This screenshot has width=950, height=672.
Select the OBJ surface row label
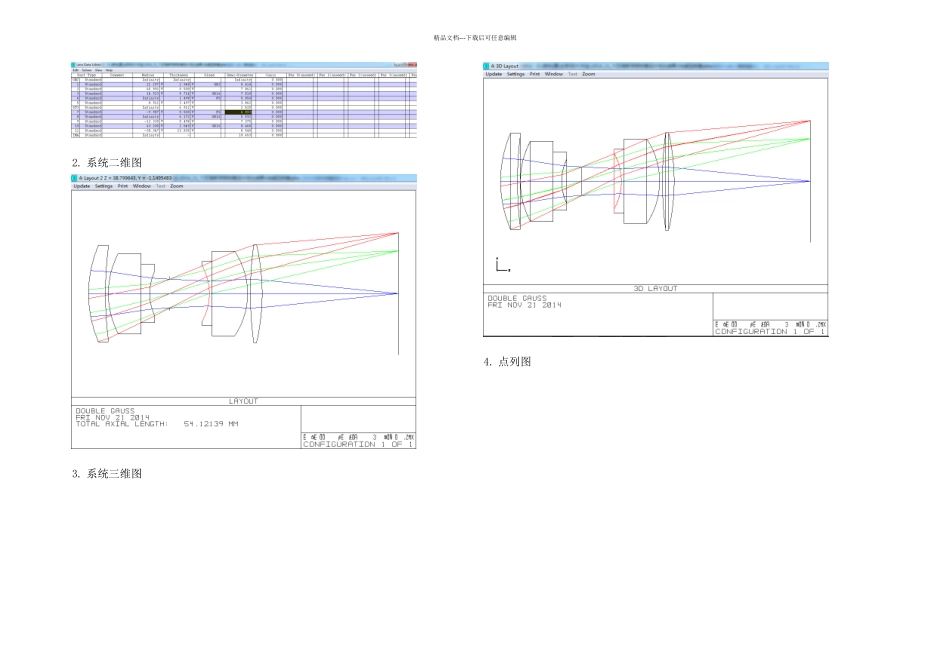point(75,80)
